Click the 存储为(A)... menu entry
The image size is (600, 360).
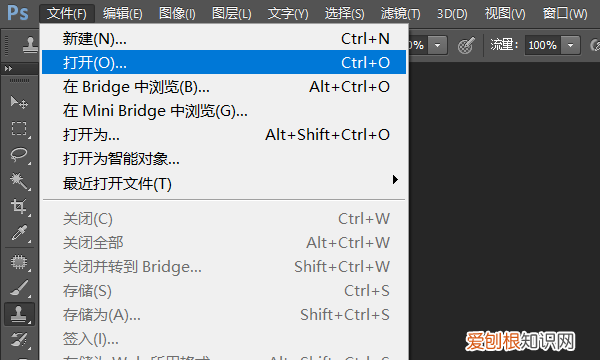[224, 315]
